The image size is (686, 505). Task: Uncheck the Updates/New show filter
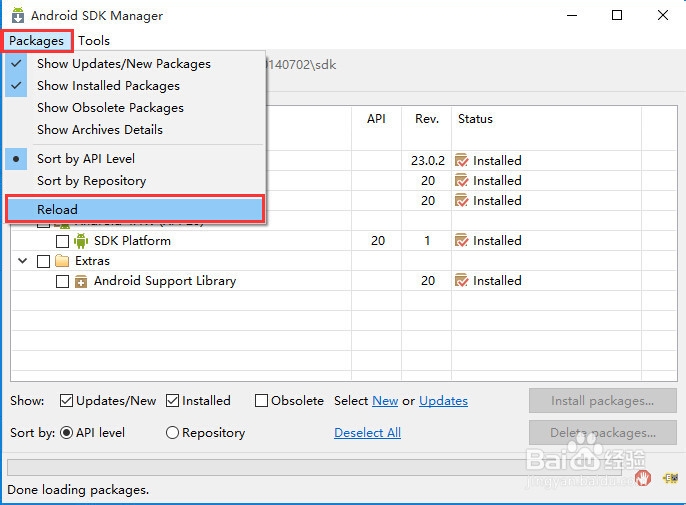point(67,401)
